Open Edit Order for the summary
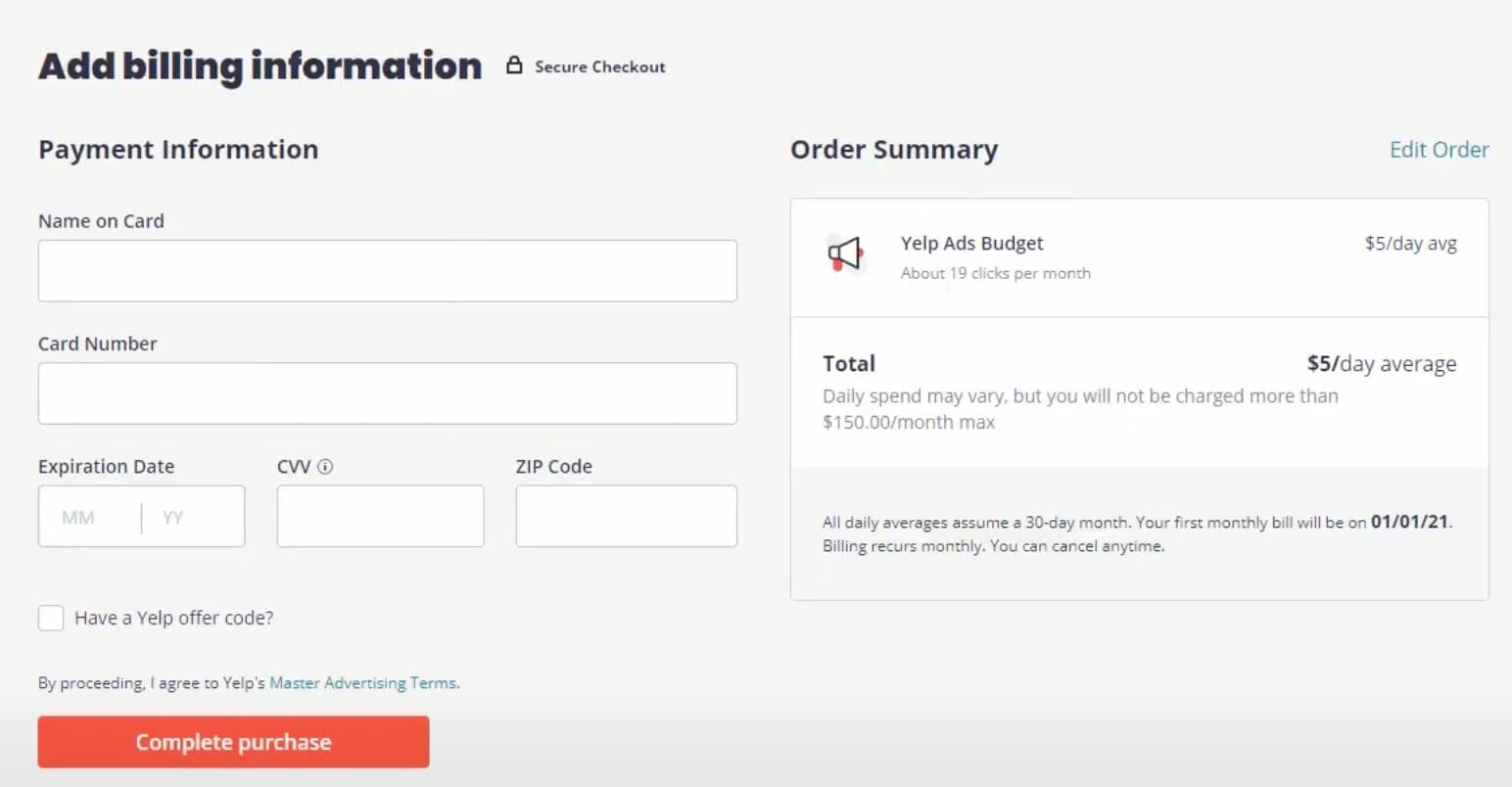The image size is (1512, 787). coord(1439,149)
